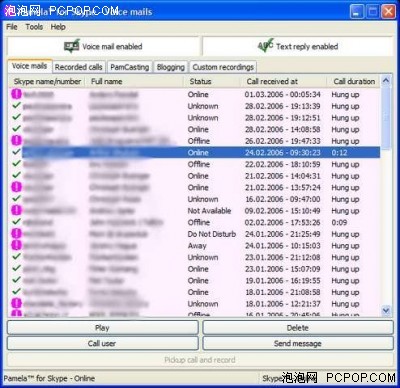Click the voice mail enabled checkmark icon

point(72,46)
